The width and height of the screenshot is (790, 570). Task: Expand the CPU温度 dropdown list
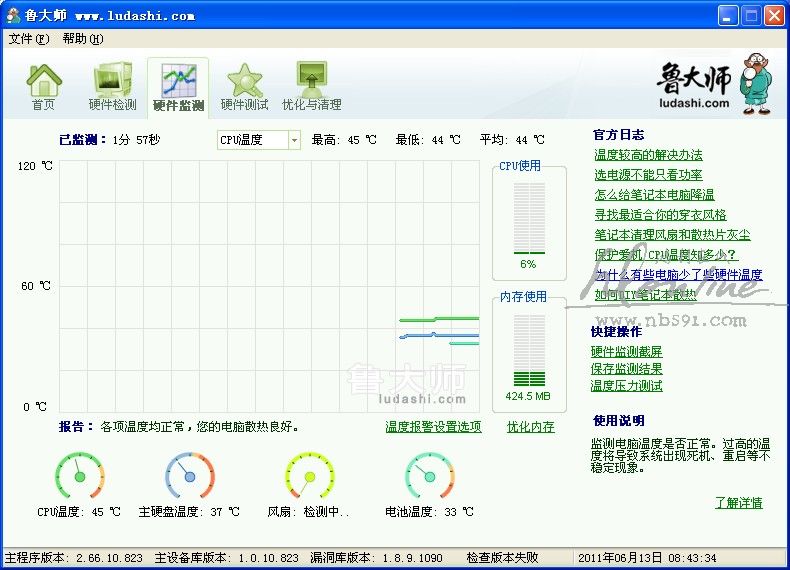pyautogui.click(x=294, y=140)
